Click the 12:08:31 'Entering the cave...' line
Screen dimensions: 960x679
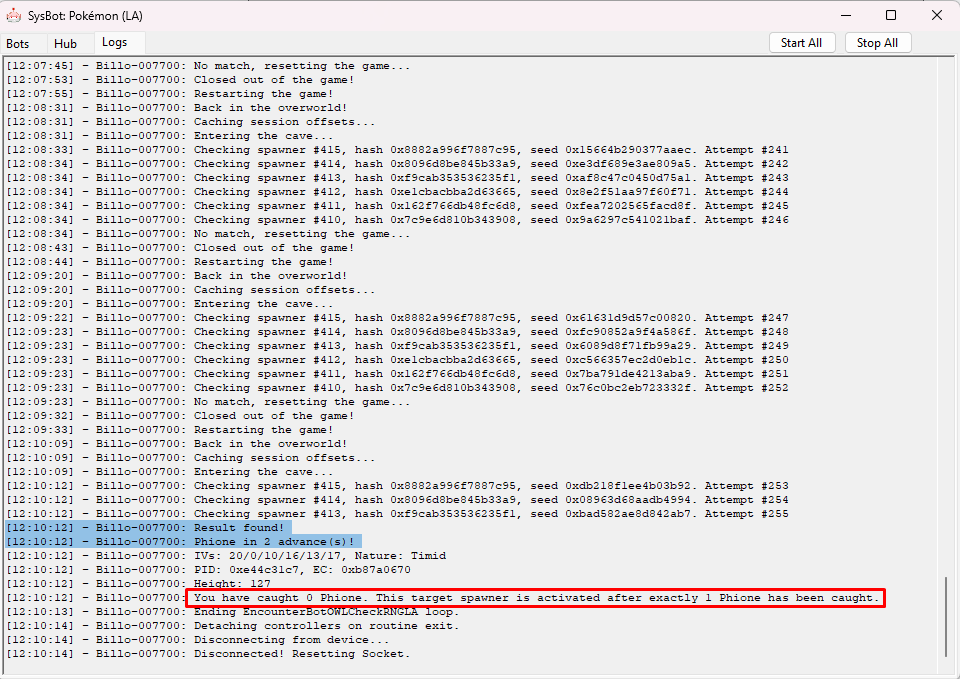click(170, 136)
